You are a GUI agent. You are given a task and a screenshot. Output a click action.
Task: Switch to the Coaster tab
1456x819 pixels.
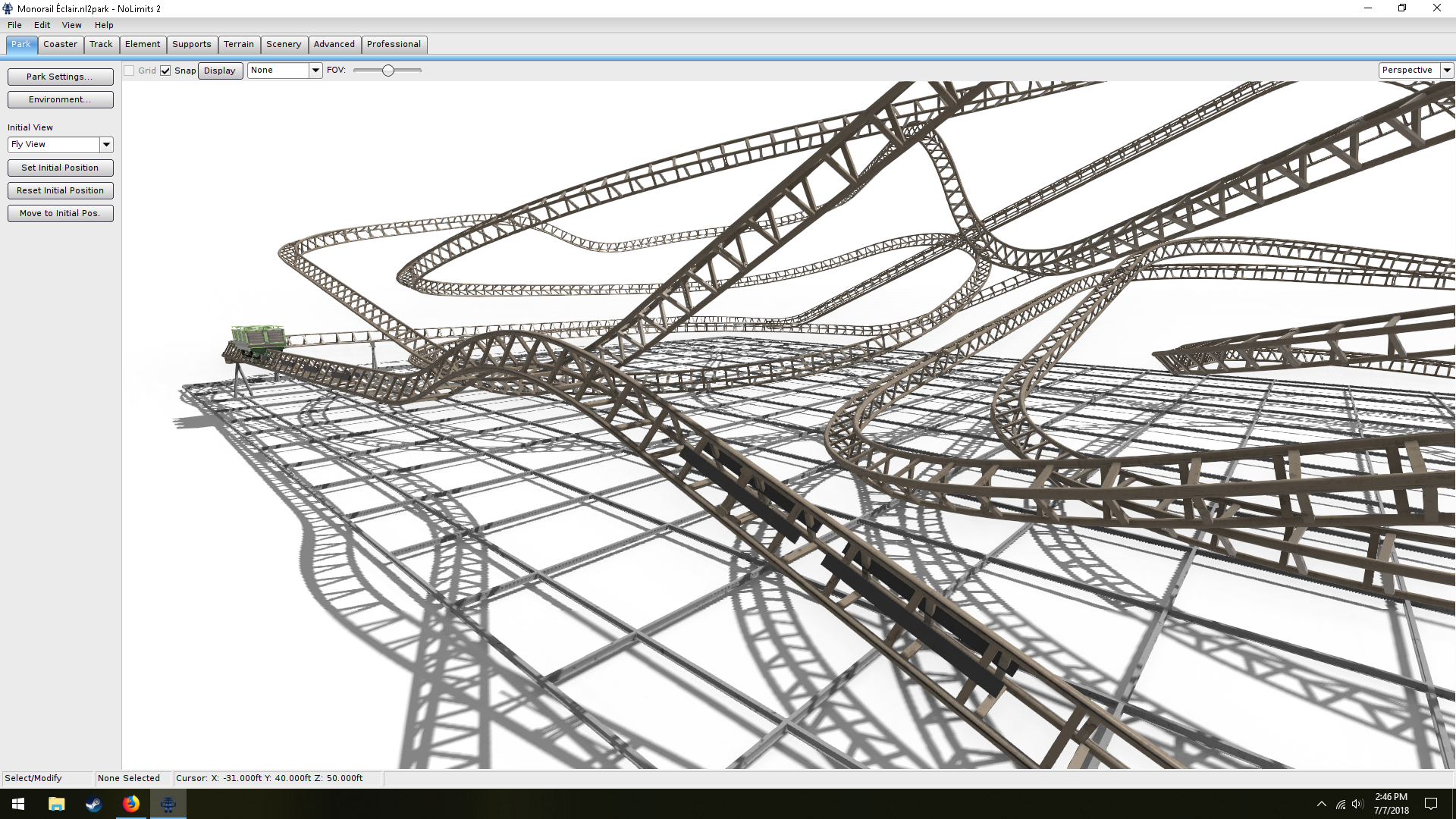point(60,44)
